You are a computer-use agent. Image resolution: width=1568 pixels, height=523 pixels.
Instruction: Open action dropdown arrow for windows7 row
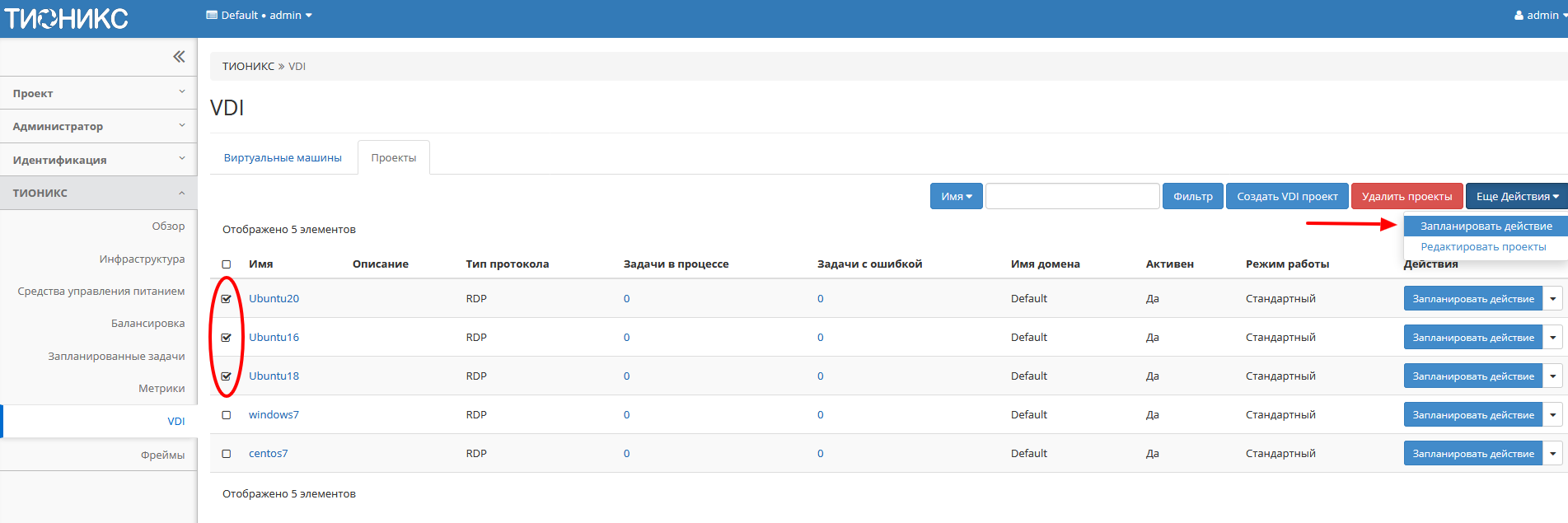coord(1553,415)
